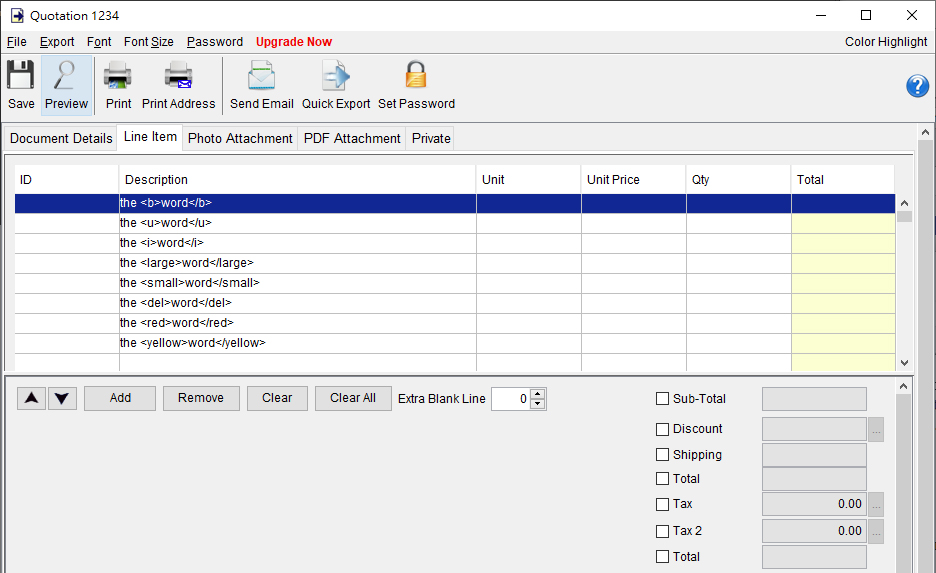The width and height of the screenshot is (936, 573).
Task: Increase Extra Blank Line spinner value
Action: (x=538, y=393)
